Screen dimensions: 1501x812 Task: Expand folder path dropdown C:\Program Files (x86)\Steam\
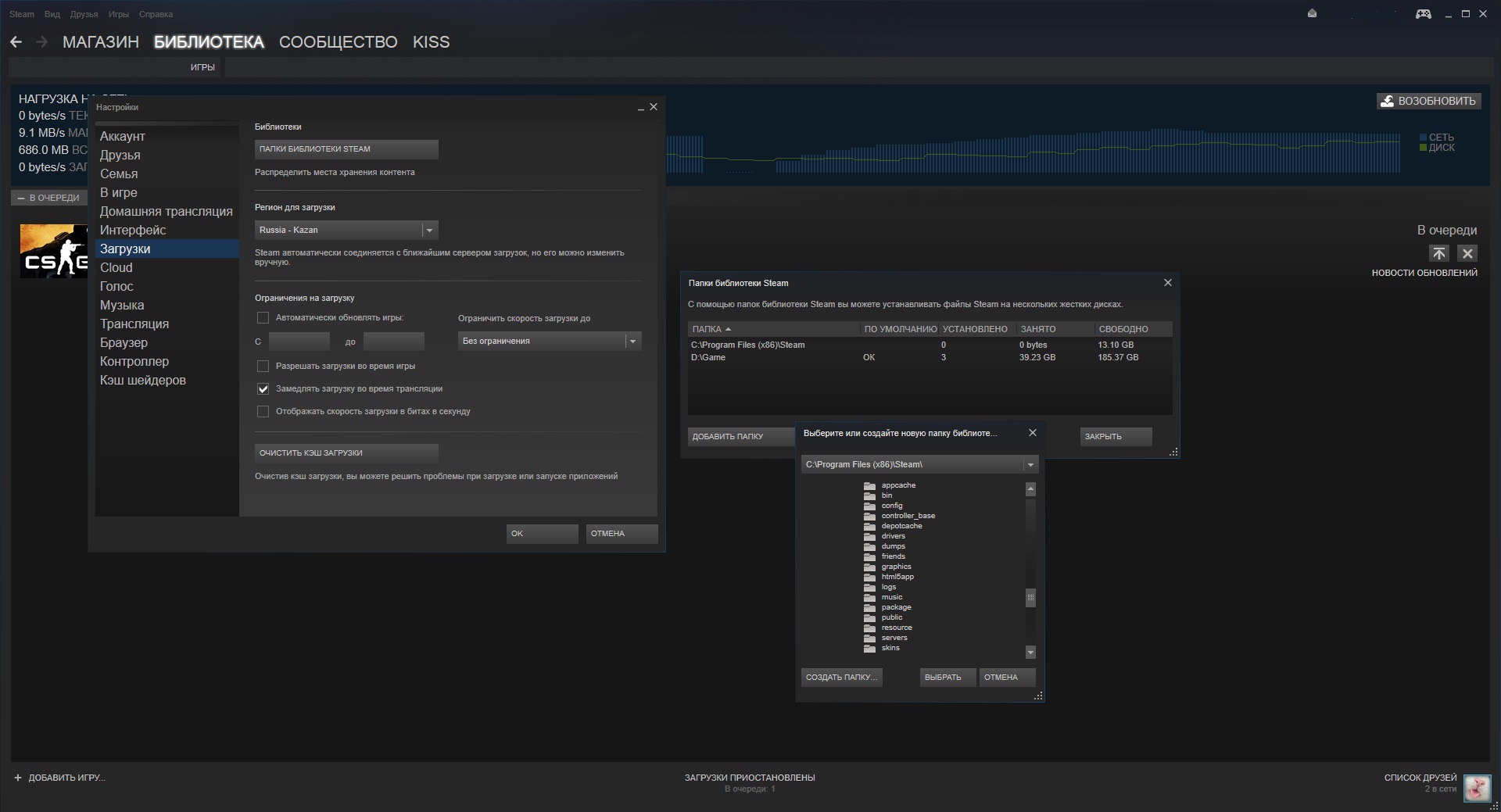tap(920, 464)
